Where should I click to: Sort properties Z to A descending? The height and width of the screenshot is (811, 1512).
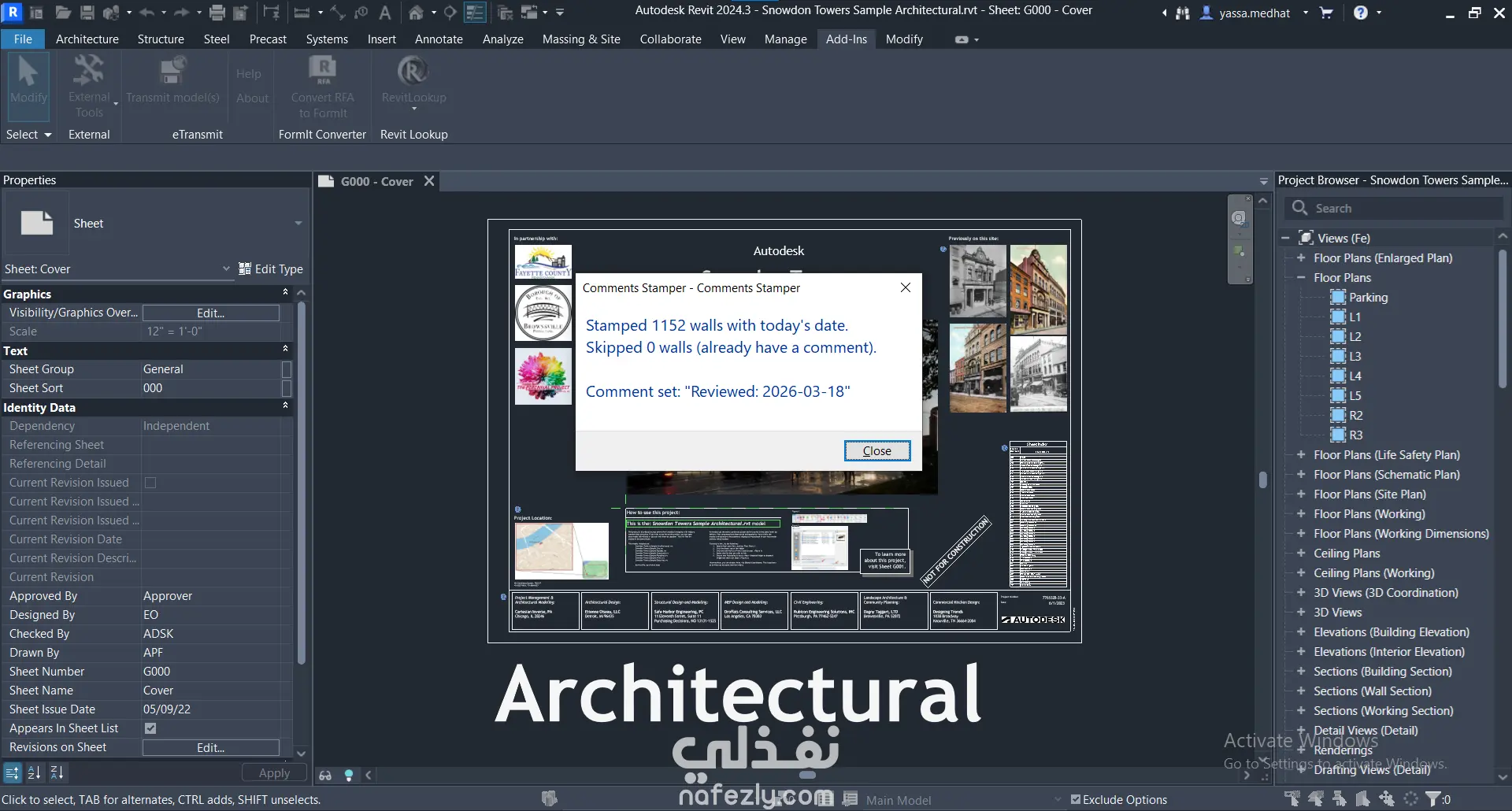(x=57, y=772)
